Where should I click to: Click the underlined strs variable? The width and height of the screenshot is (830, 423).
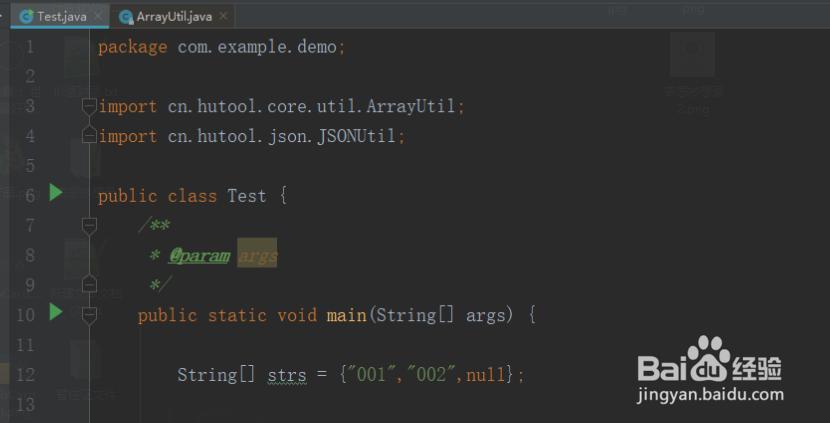(287, 375)
